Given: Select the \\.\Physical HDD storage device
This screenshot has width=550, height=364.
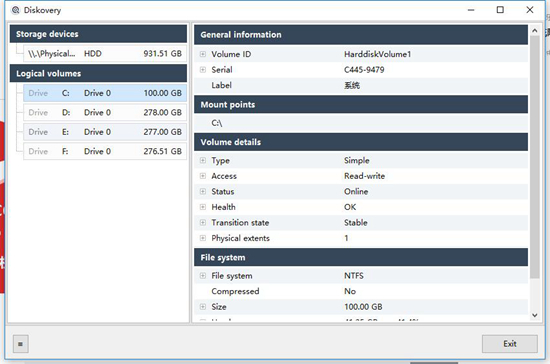Looking at the screenshot, I should click(x=105, y=54).
